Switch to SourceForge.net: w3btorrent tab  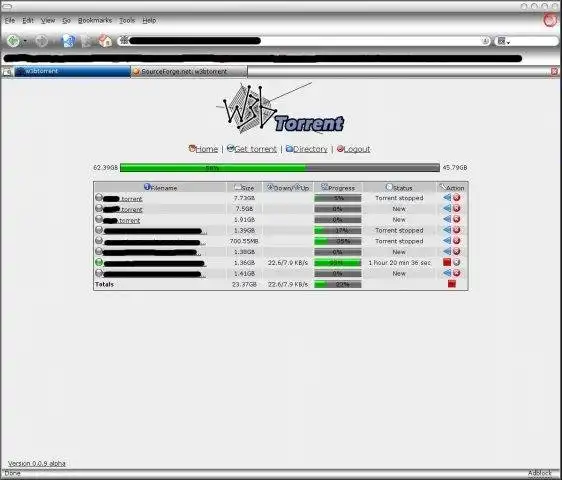pyautogui.click(x=189, y=72)
